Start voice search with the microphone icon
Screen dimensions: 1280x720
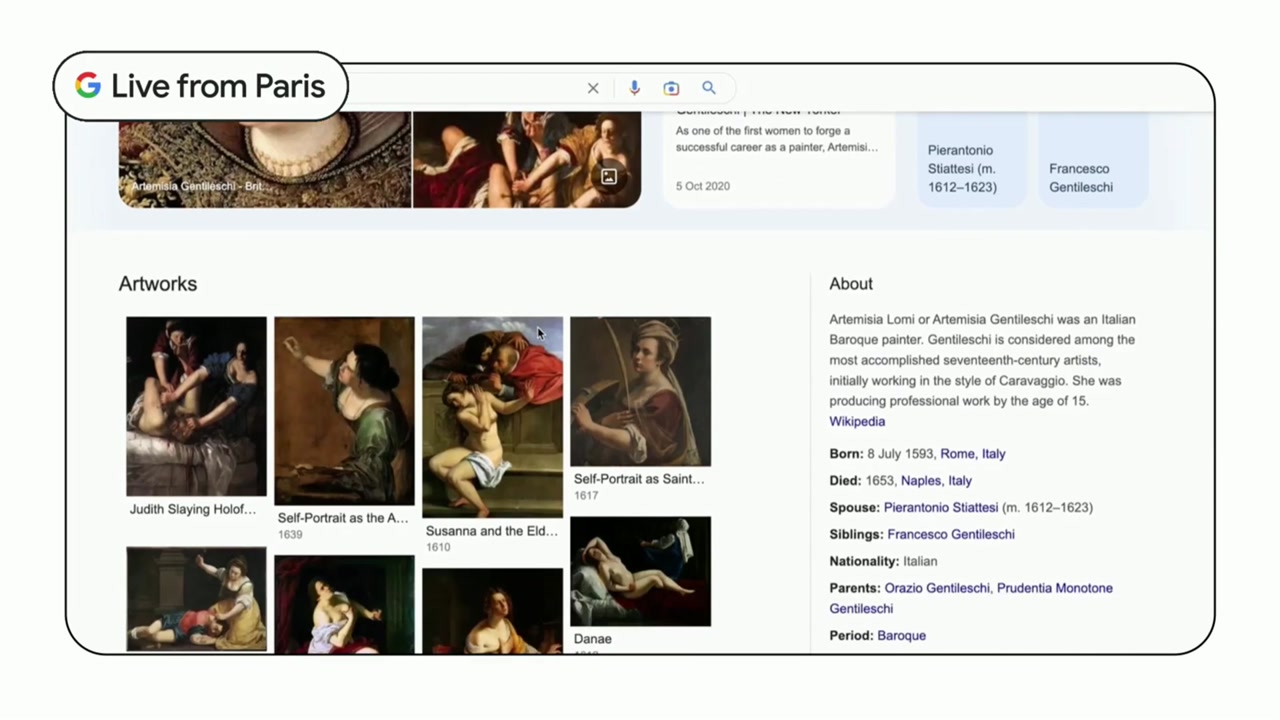coord(634,88)
